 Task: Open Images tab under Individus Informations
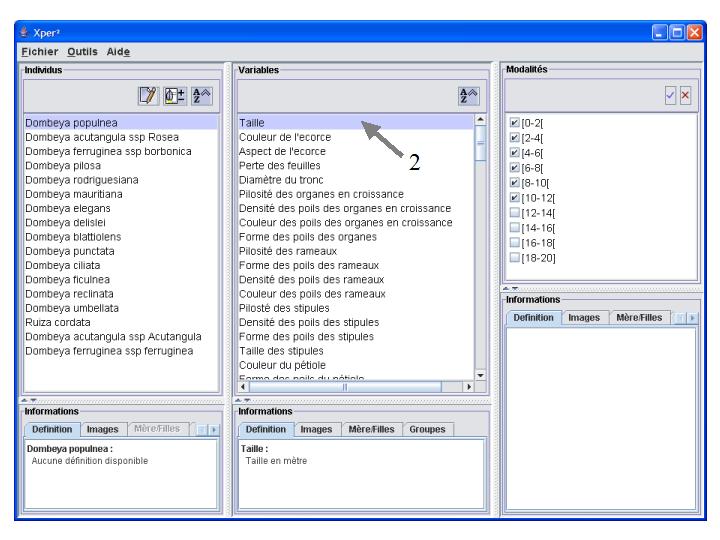coord(103,428)
